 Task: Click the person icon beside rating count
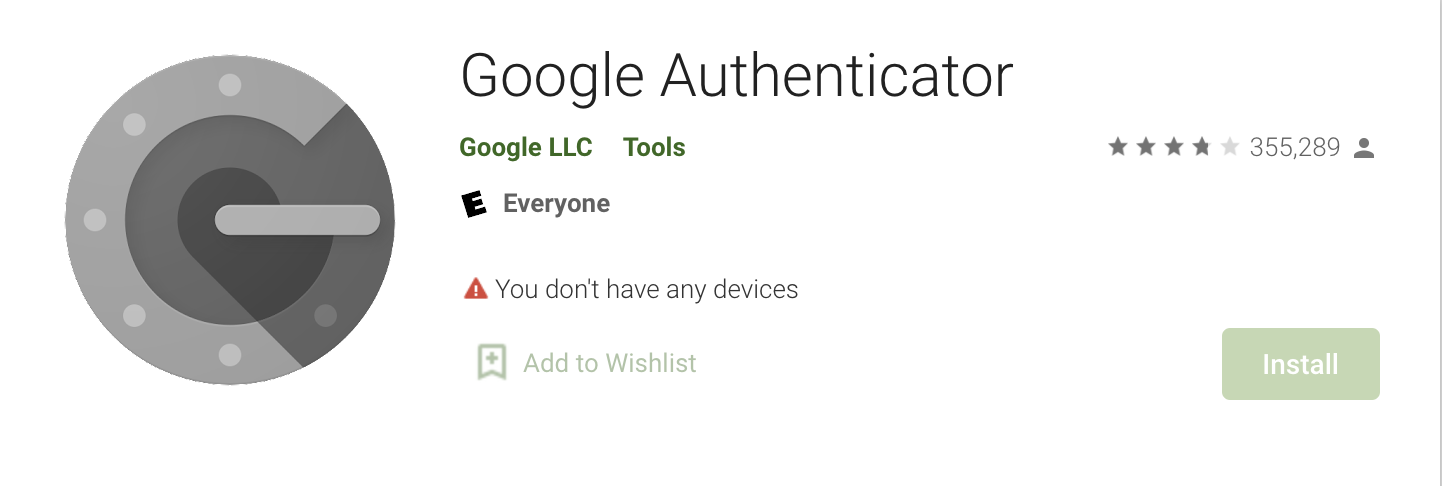(x=1363, y=148)
